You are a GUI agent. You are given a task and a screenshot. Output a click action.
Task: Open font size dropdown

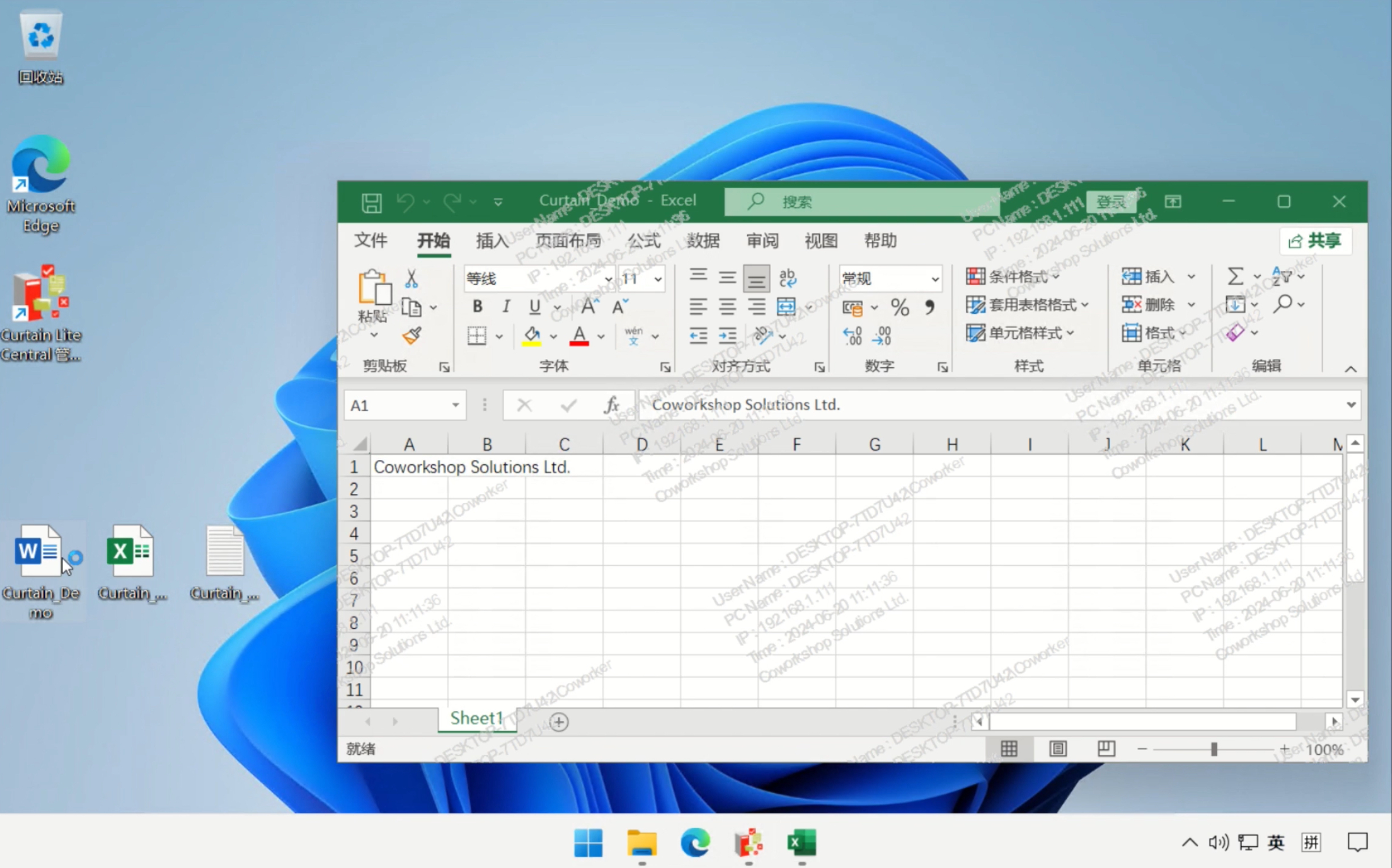pyautogui.click(x=658, y=279)
